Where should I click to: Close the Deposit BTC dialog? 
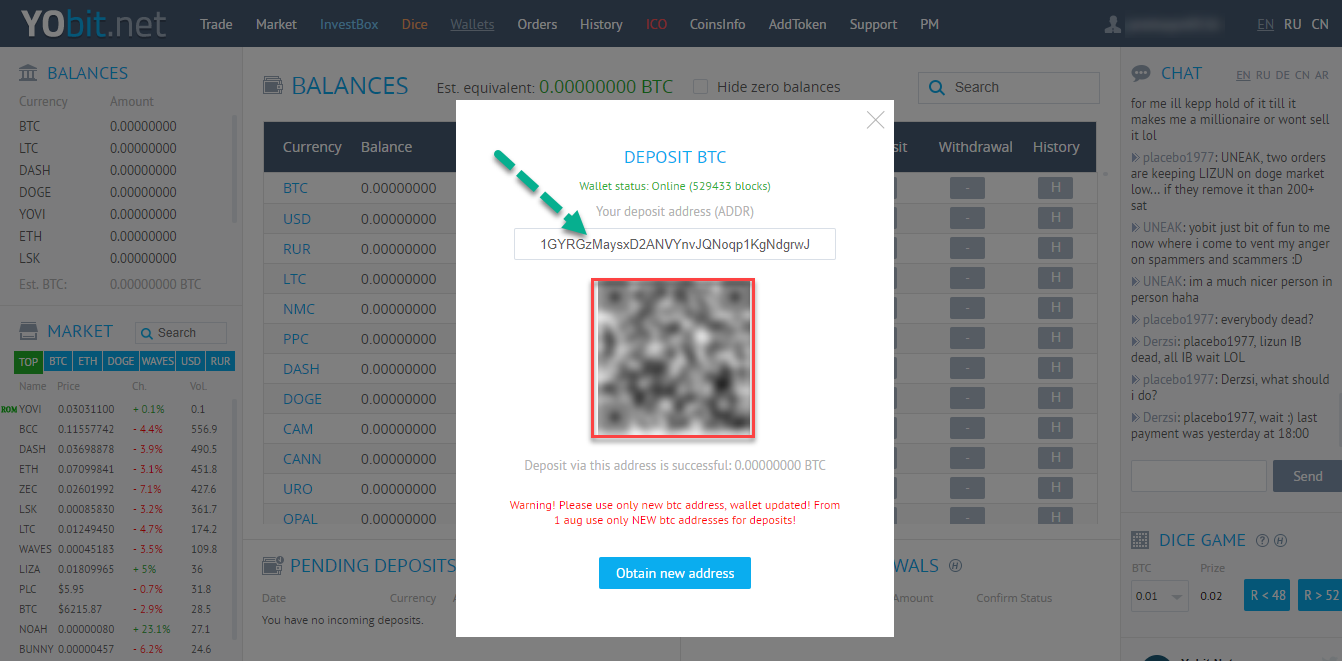coord(875,120)
